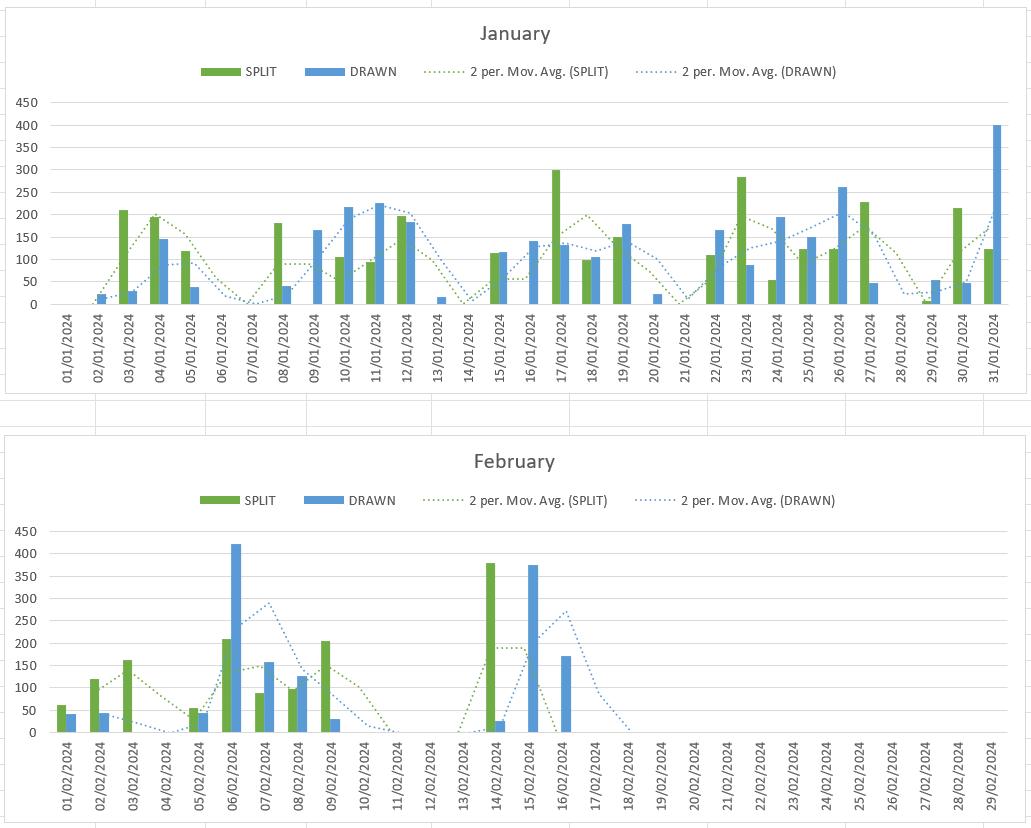Click DRAWN legend entry in February chart

[350, 500]
